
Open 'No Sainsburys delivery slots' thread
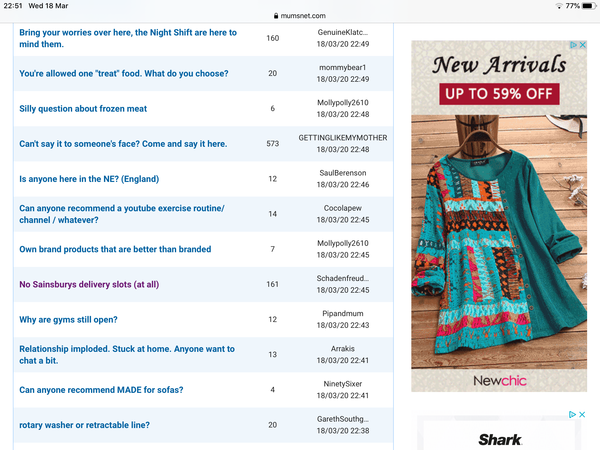(89, 284)
